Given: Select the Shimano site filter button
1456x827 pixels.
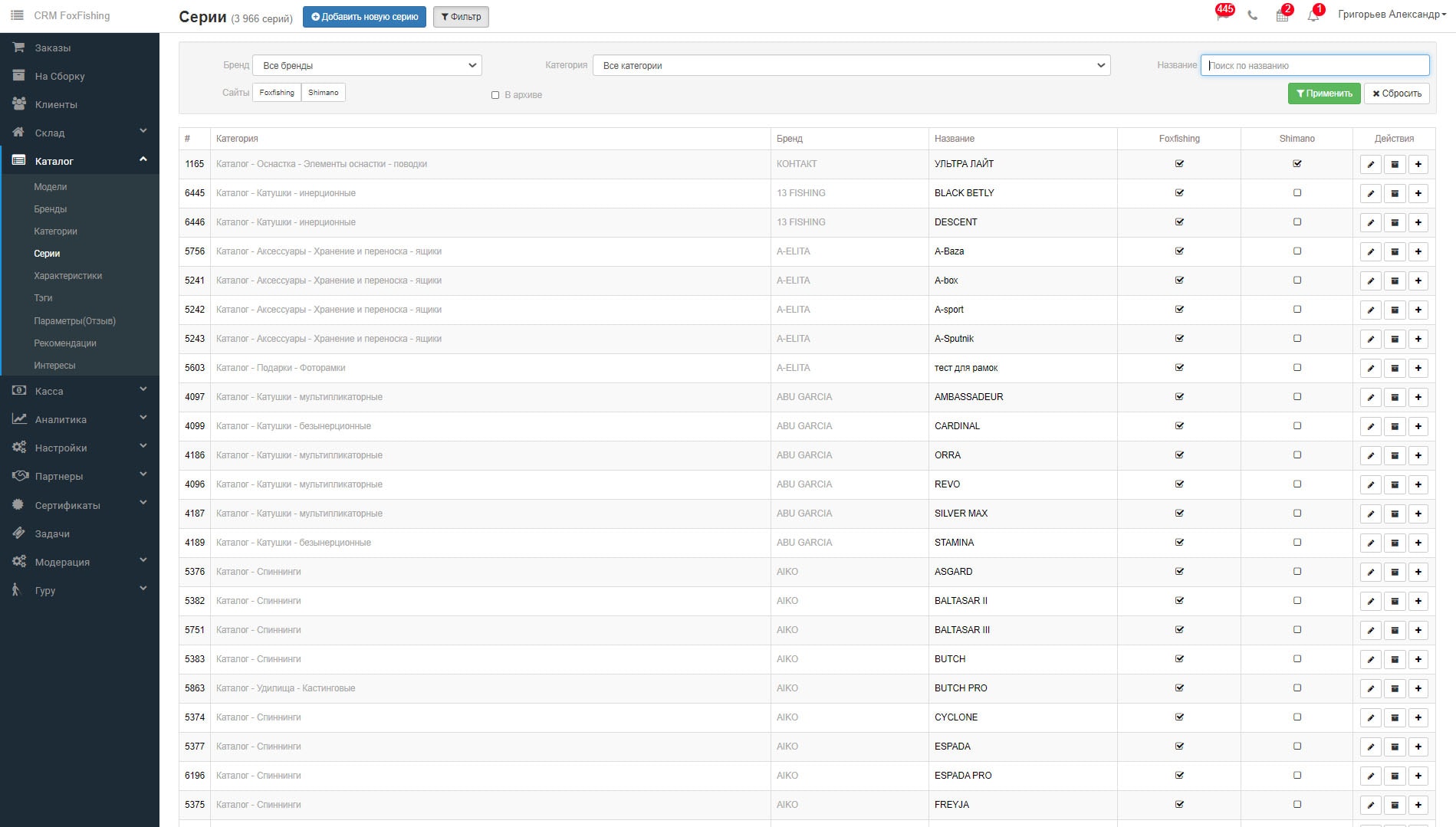Looking at the screenshot, I should point(324,93).
